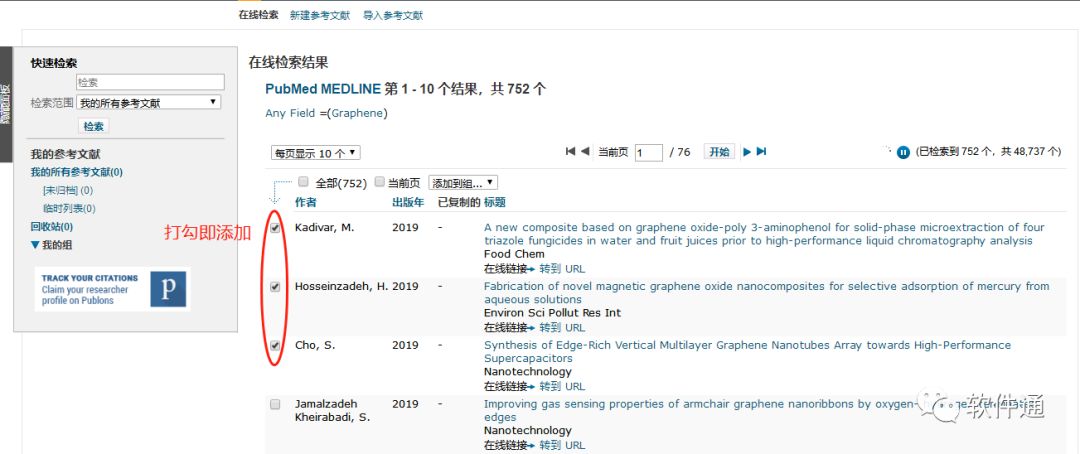The width and height of the screenshot is (1080, 454).
Task: Go to next results page arrow
Action: (x=747, y=152)
